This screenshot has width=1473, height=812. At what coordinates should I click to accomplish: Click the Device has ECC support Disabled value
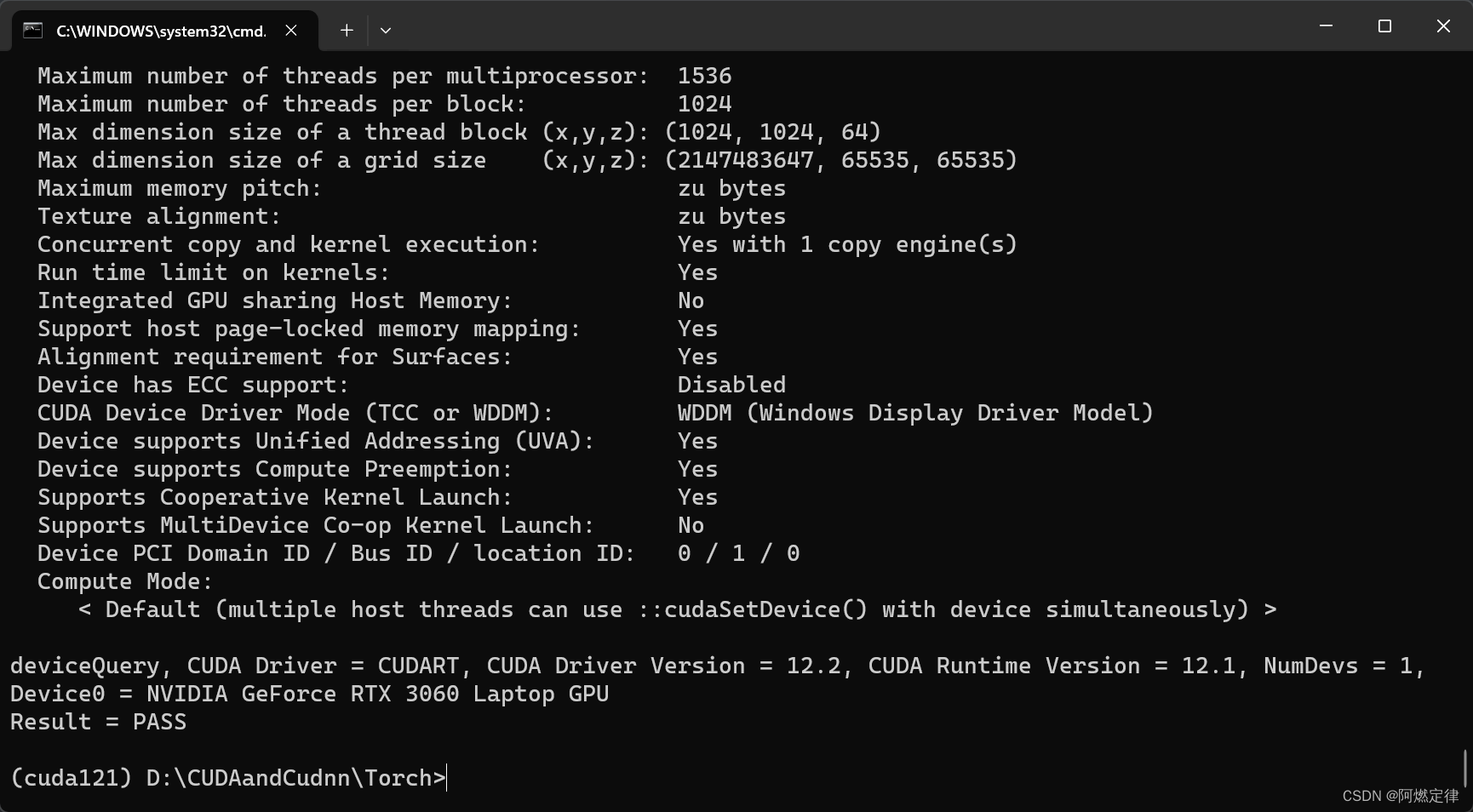731,384
